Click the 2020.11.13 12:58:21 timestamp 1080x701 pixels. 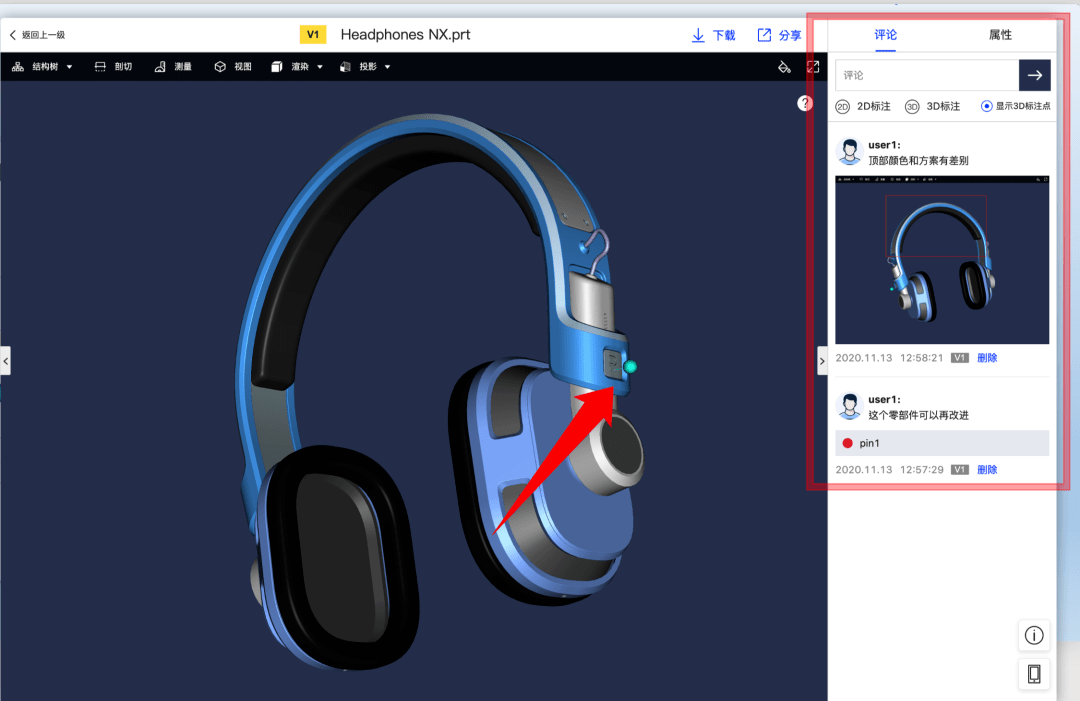(889, 358)
